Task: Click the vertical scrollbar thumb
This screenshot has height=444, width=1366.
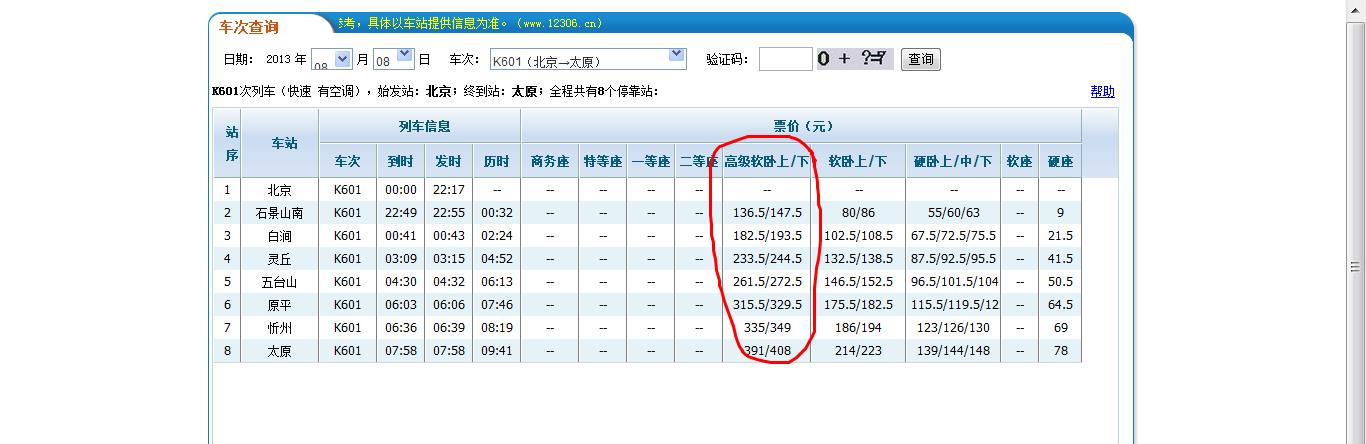Action: (x=1357, y=266)
